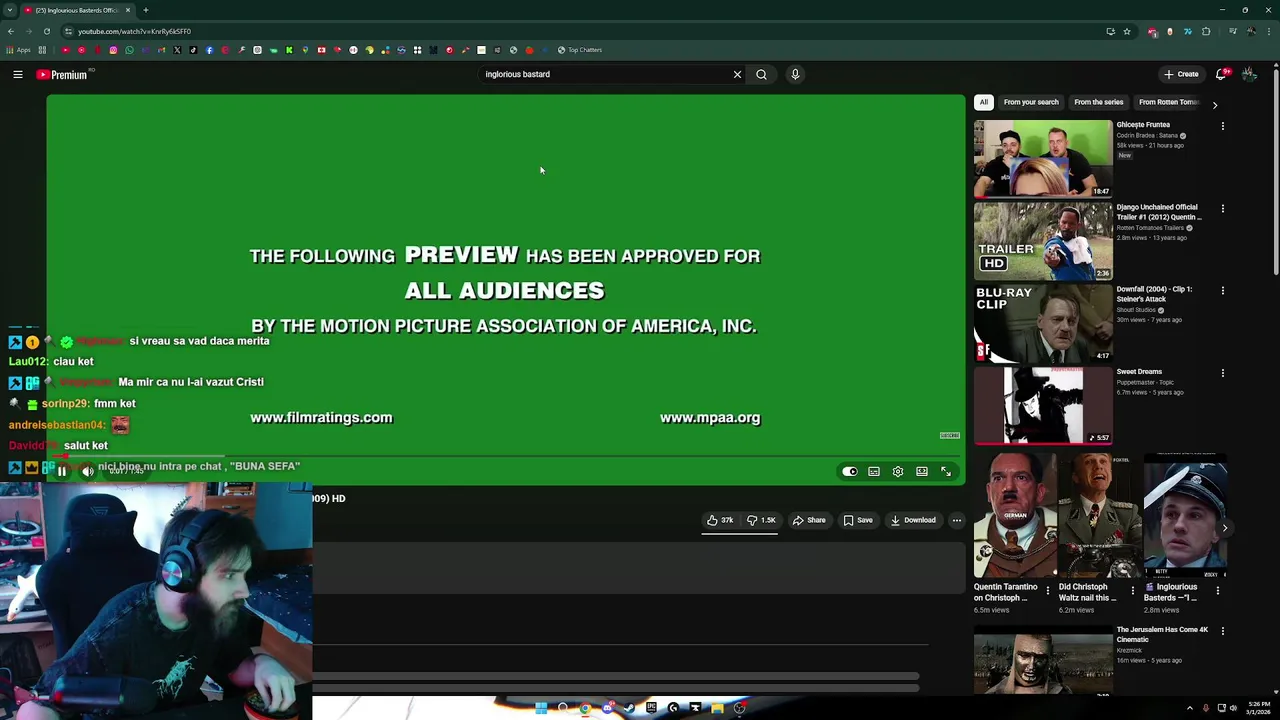
Task: Go to YouTube Premium home logo
Action: [x=63, y=74]
